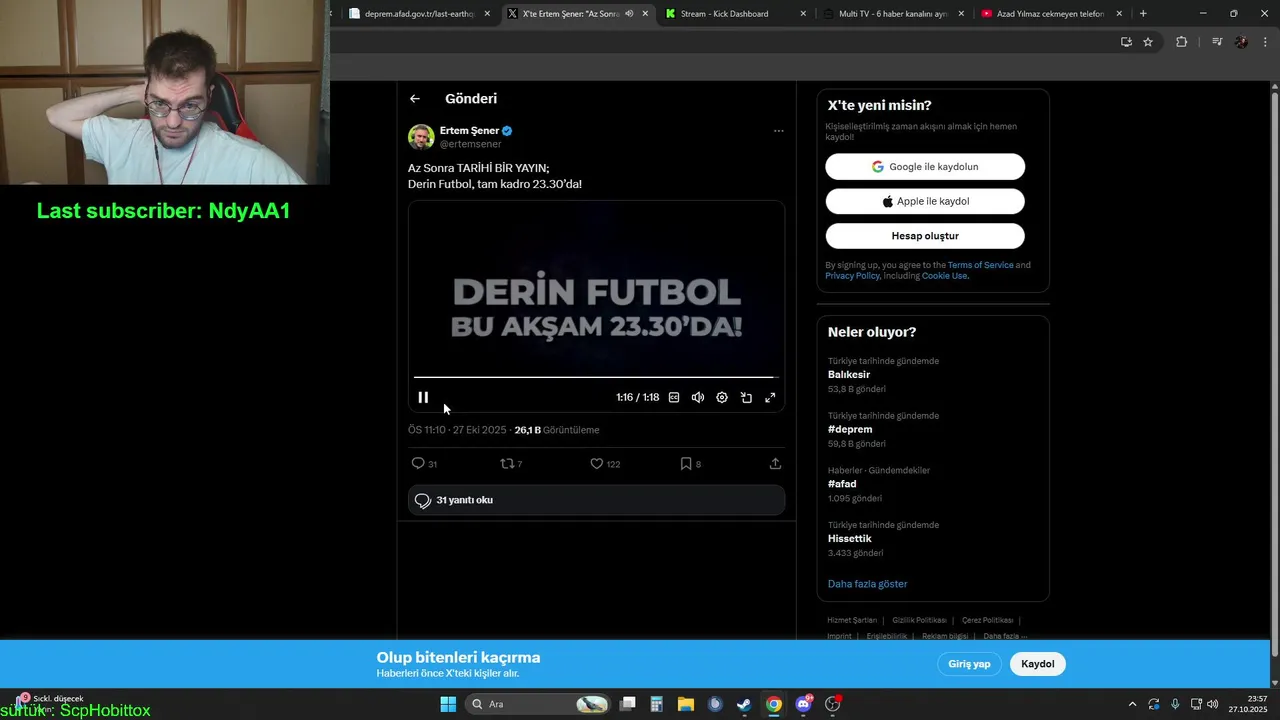Viewport: 1280px width, 720px height.
Task: Open Chrome extensions puzzle icon
Action: point(1181,42)
